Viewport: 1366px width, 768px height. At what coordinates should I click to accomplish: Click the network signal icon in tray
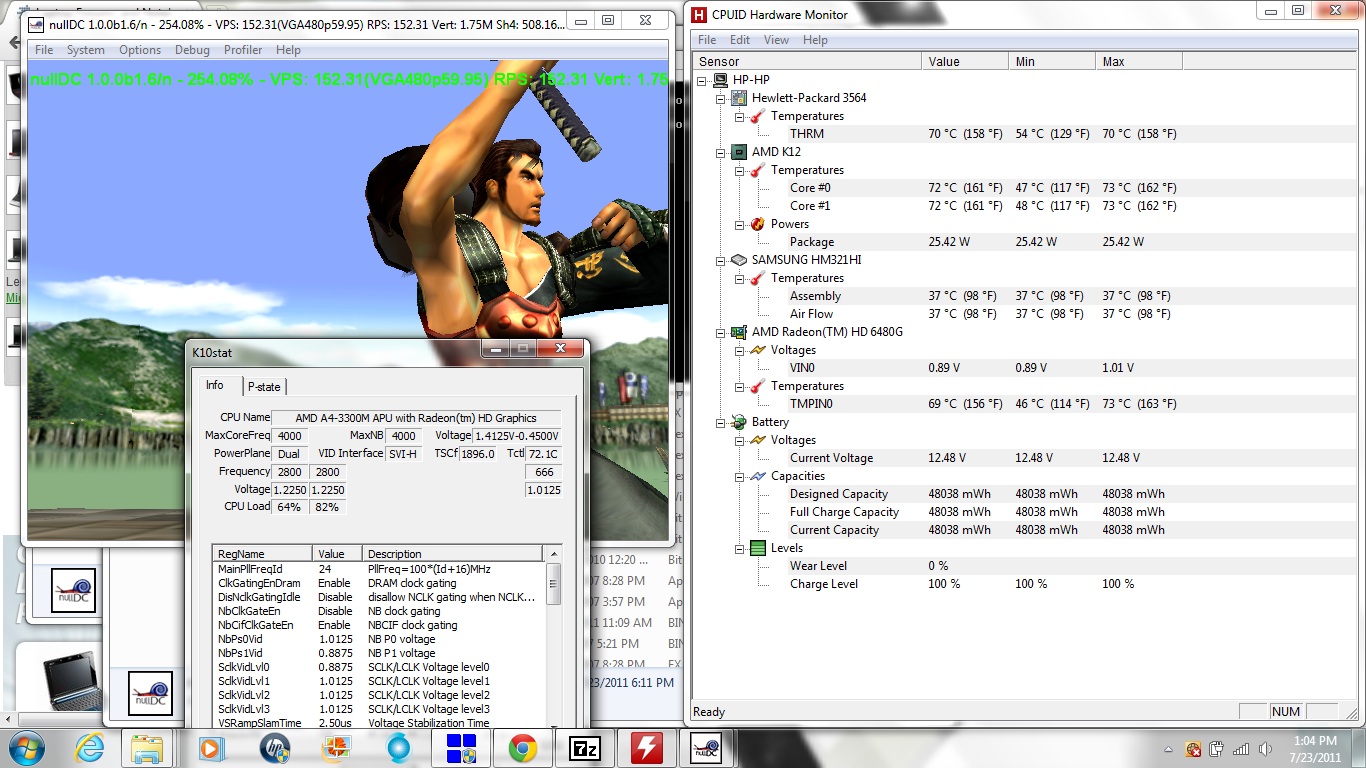(x=1241, y=748)
